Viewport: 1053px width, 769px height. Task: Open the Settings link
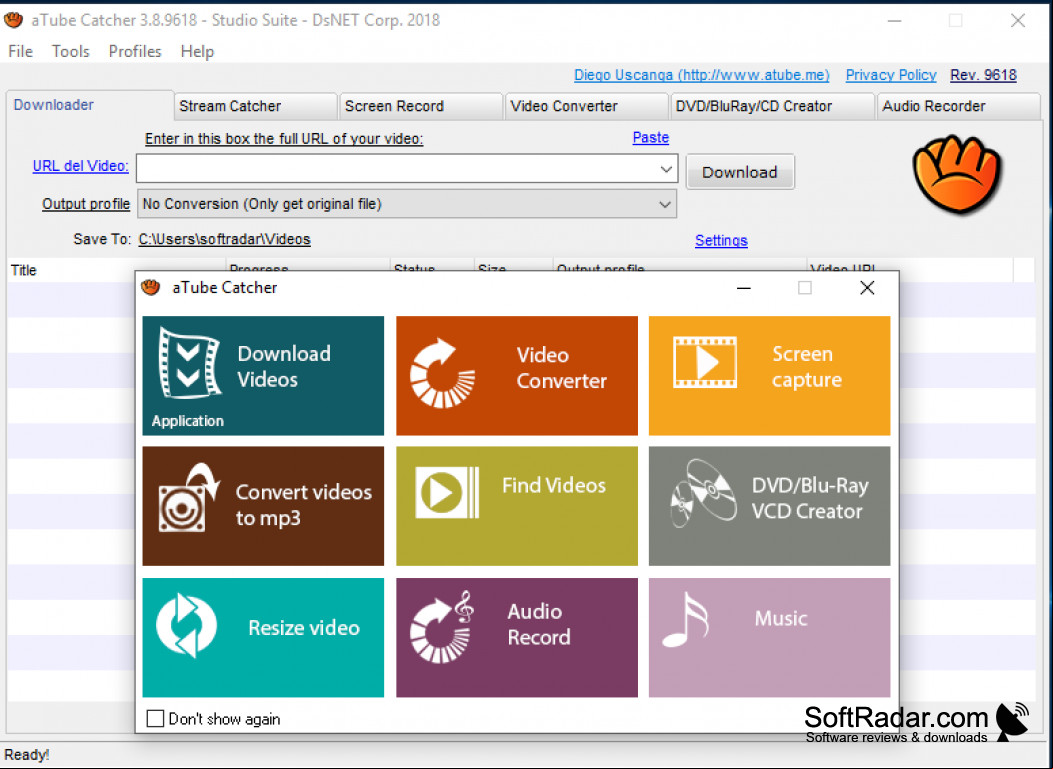pos(721,240)
